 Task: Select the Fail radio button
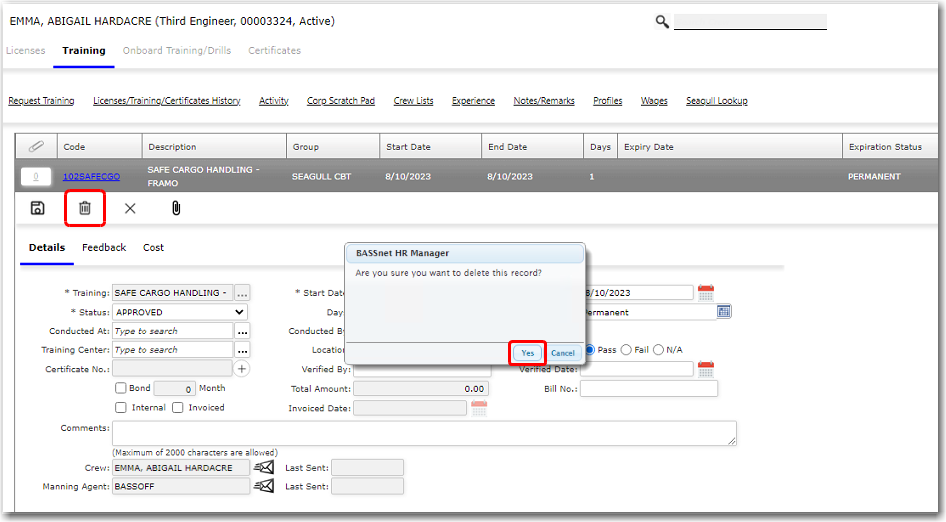(627, 350)
